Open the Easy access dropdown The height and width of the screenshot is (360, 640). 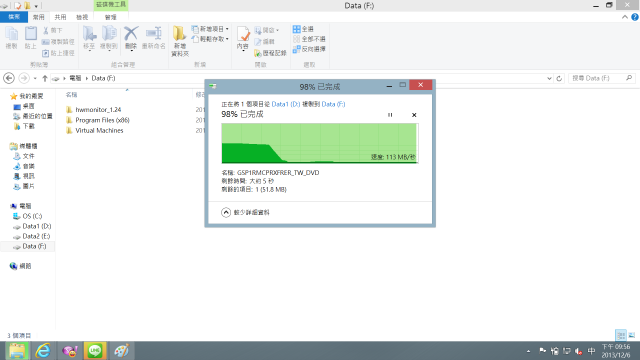[210, 39]
